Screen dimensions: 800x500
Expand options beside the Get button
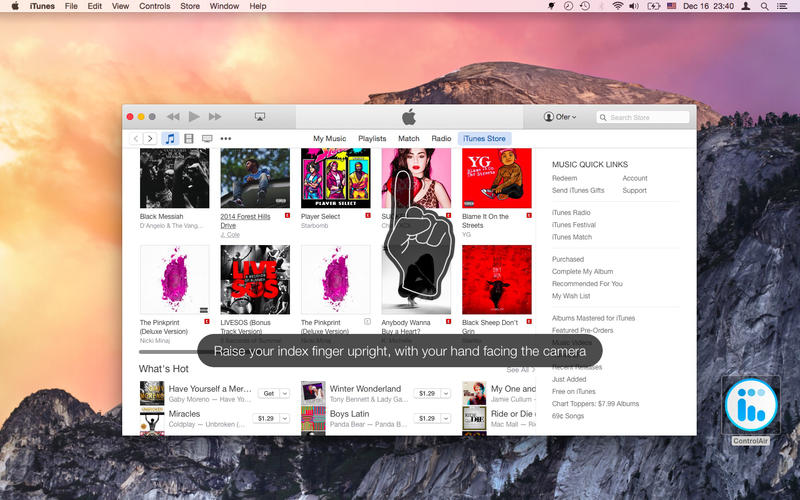coord(285,393)
